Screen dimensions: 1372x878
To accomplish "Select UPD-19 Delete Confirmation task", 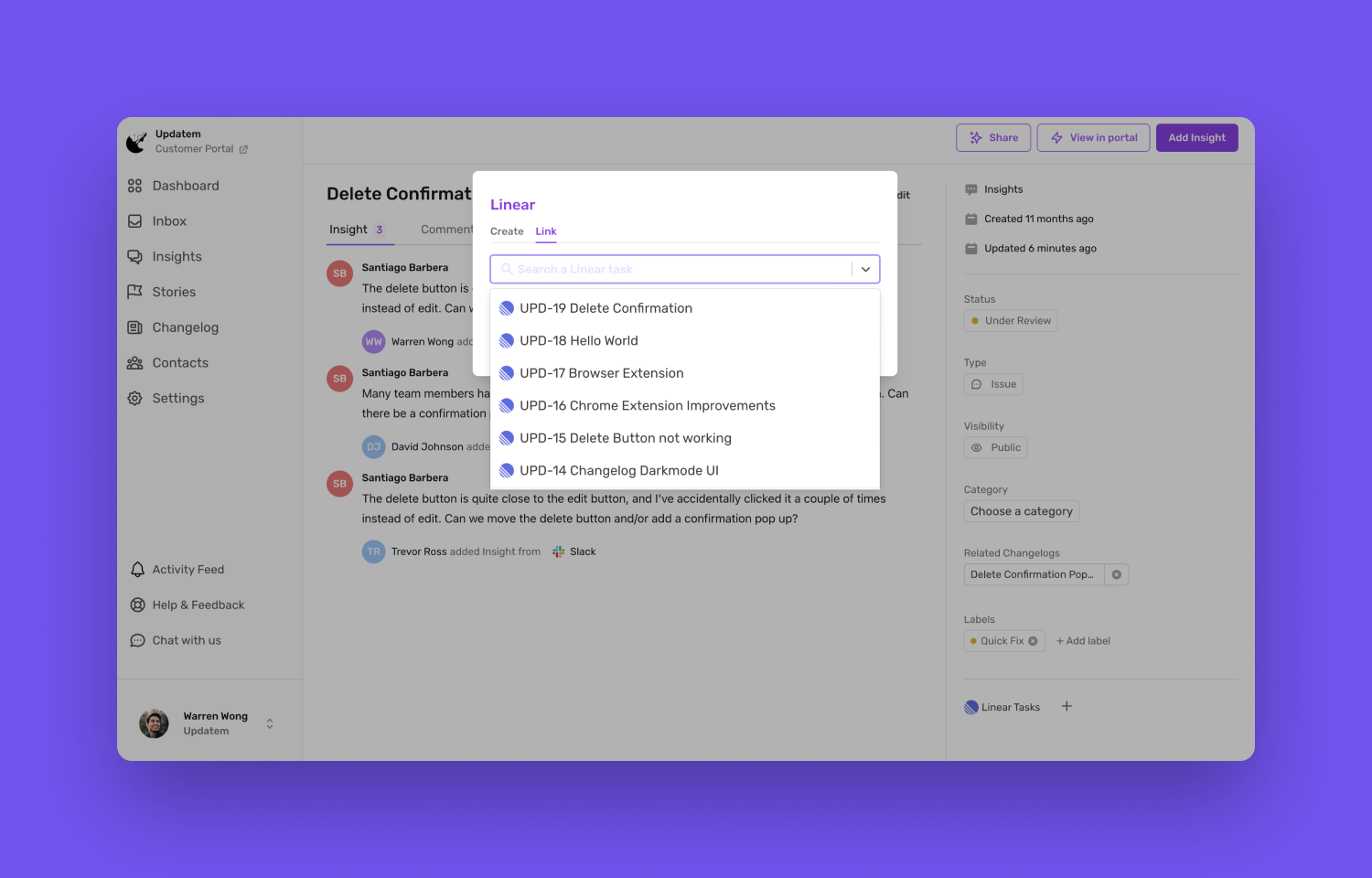I will coord(685,308).
